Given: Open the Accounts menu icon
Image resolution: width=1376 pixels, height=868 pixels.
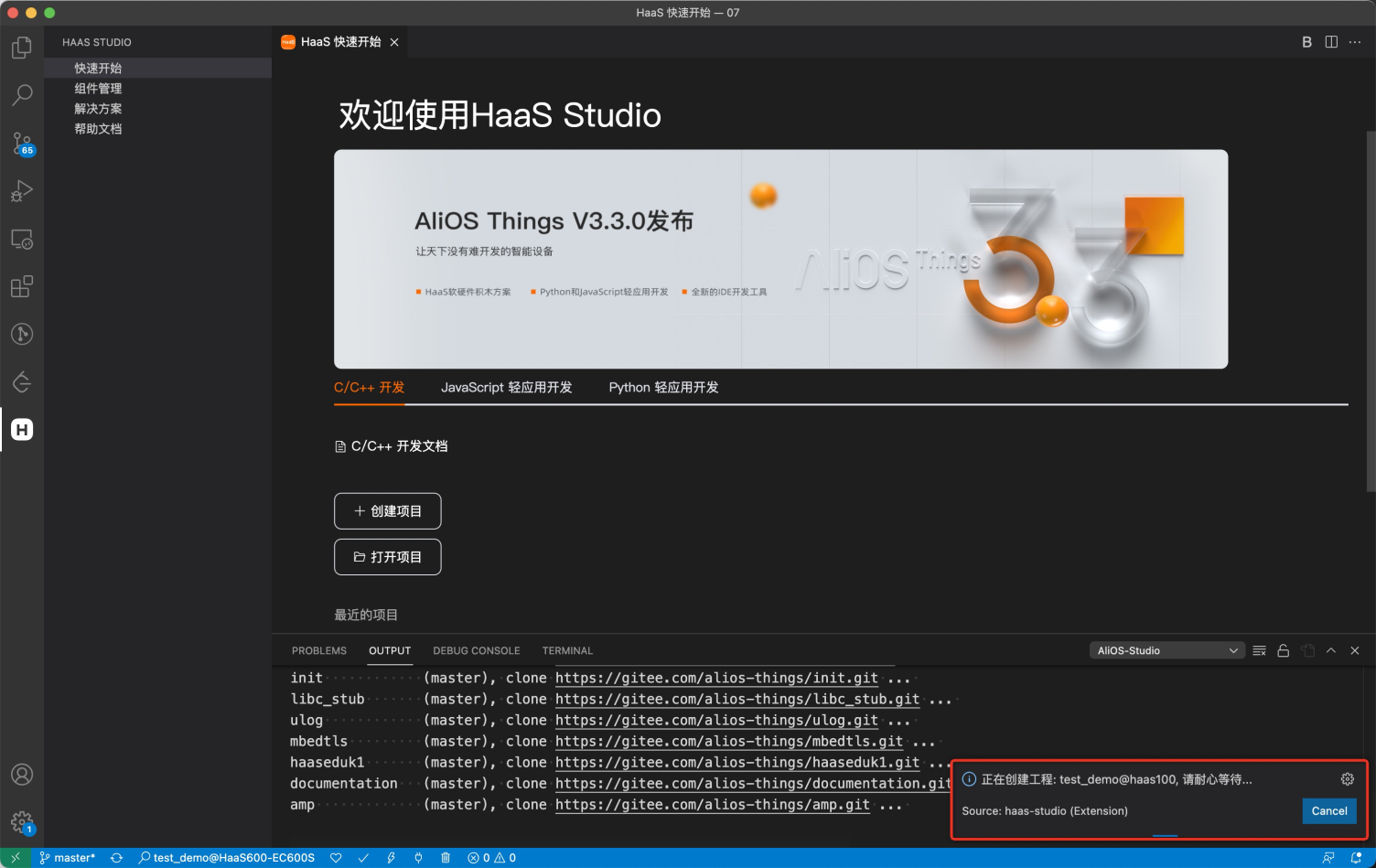Looking at the screenshot, I should coord(22,775).
